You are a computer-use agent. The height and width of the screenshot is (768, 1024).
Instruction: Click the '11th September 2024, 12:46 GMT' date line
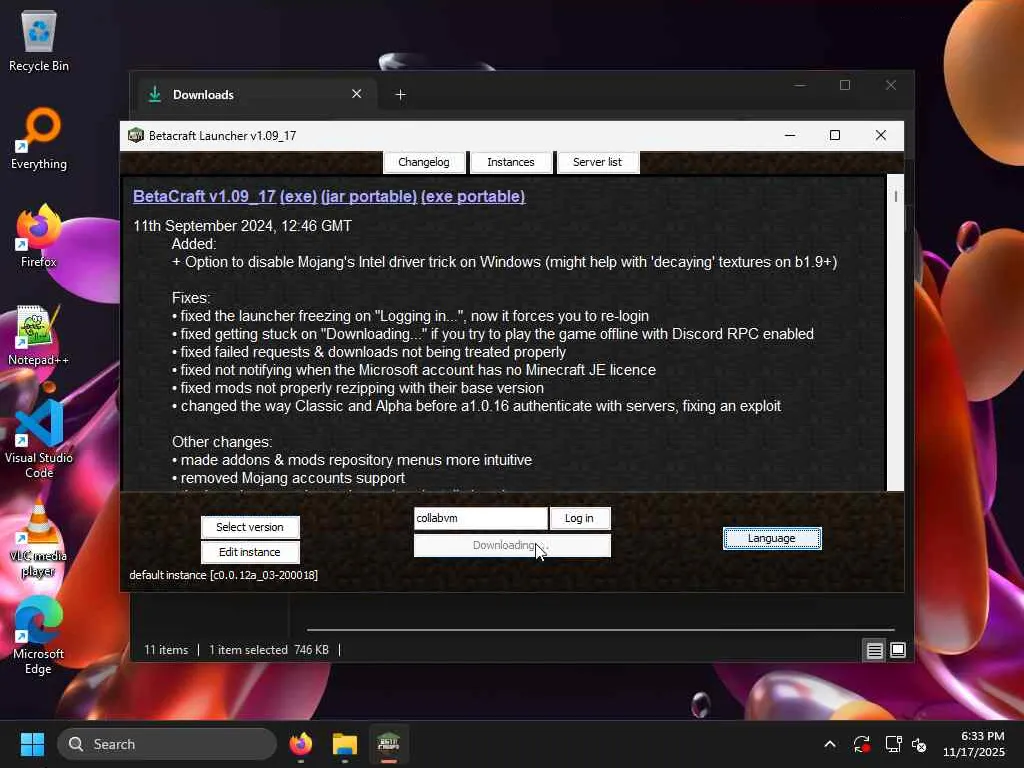(242, 226)
